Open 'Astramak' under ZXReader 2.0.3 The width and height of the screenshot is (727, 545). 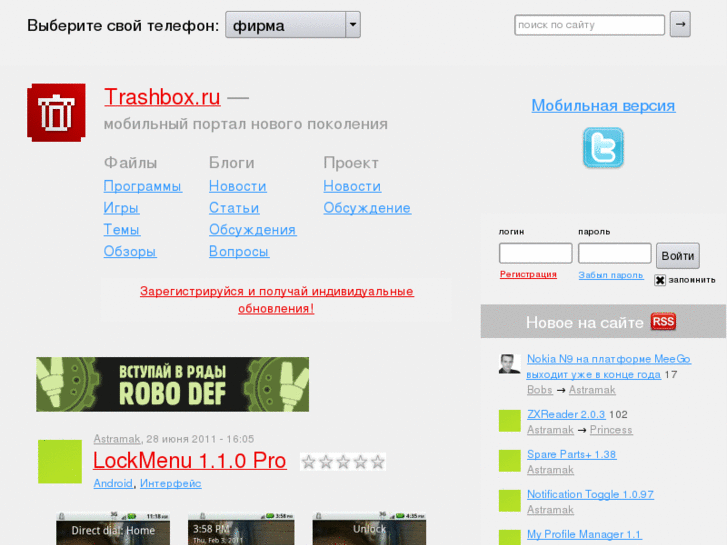[x=550, y=430]
